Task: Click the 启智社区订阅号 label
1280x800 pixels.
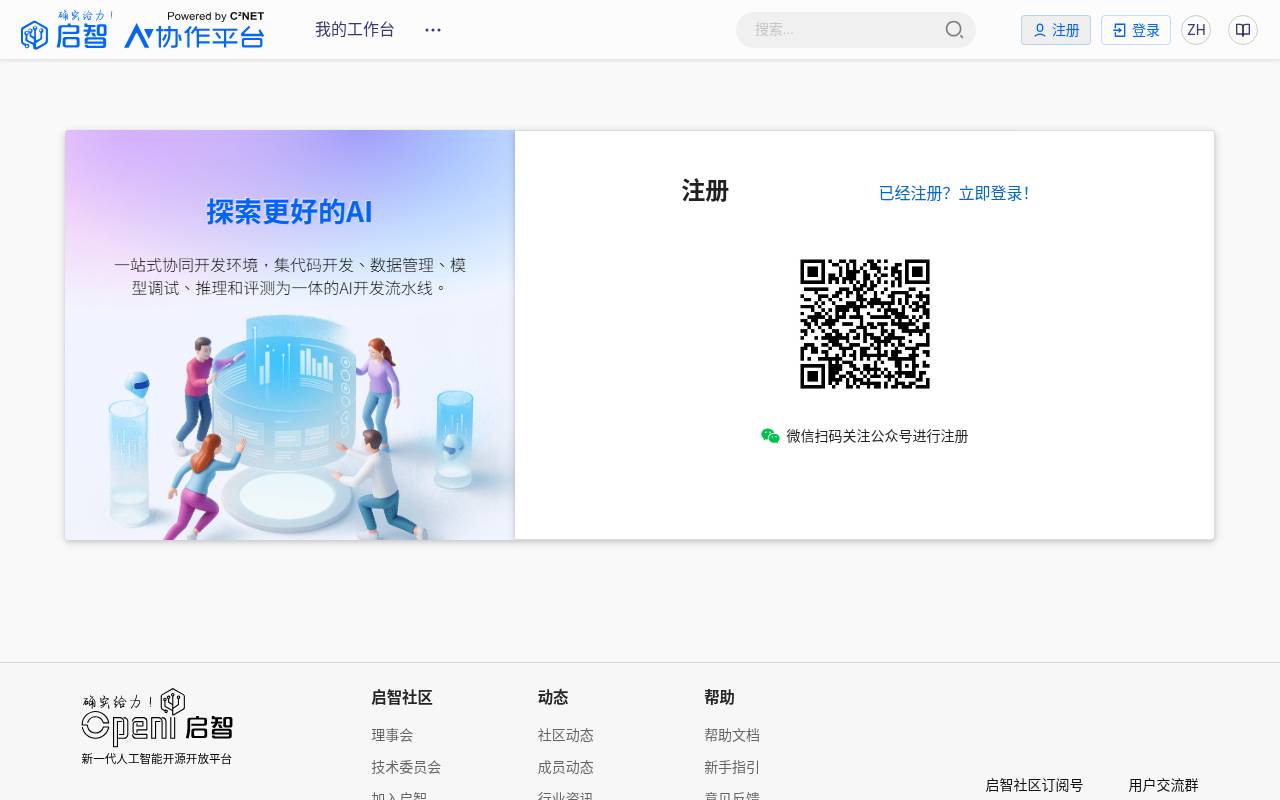Action: [1034, 785]
